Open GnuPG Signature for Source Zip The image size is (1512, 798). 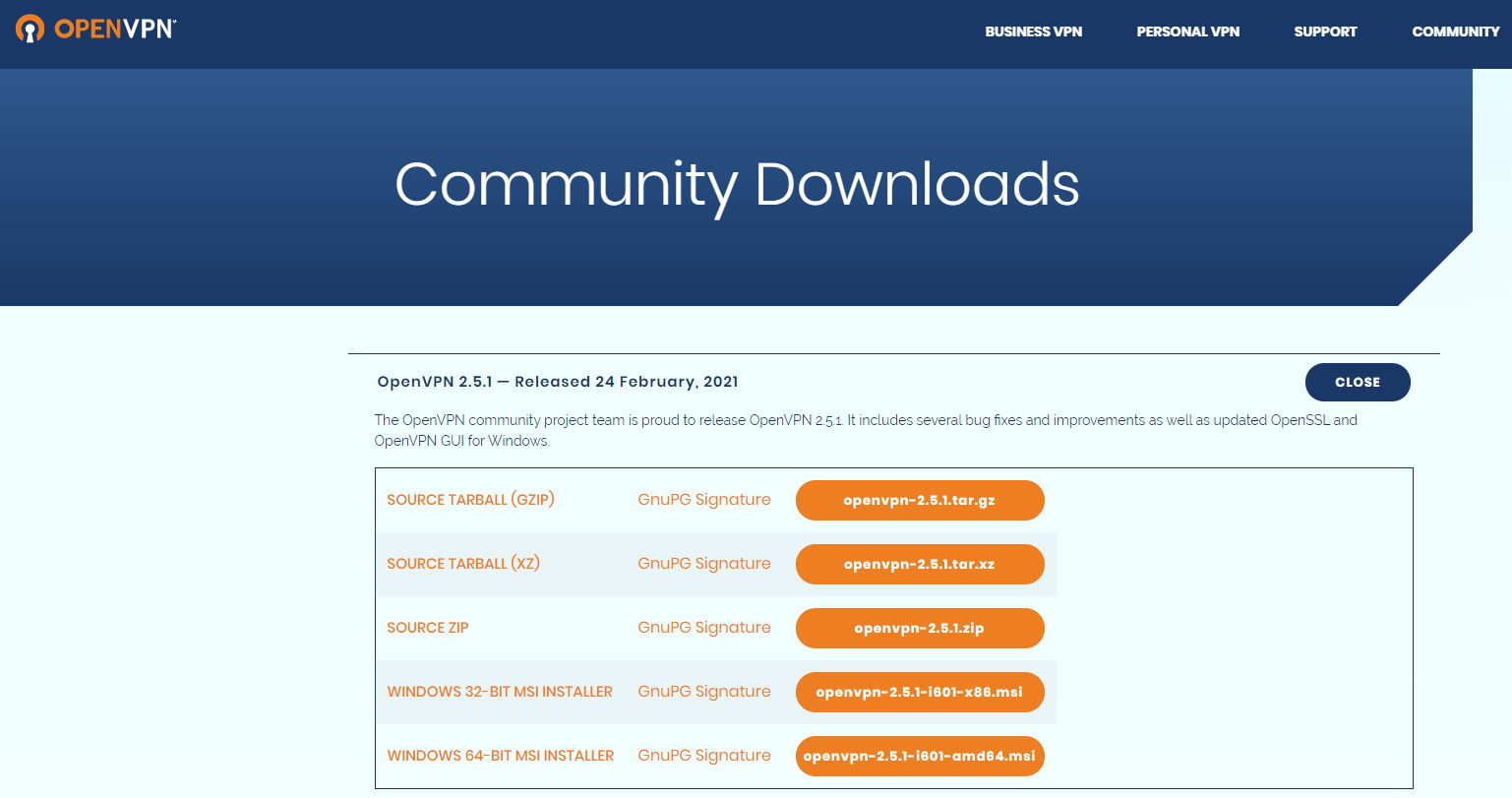[x=704, y=628]
